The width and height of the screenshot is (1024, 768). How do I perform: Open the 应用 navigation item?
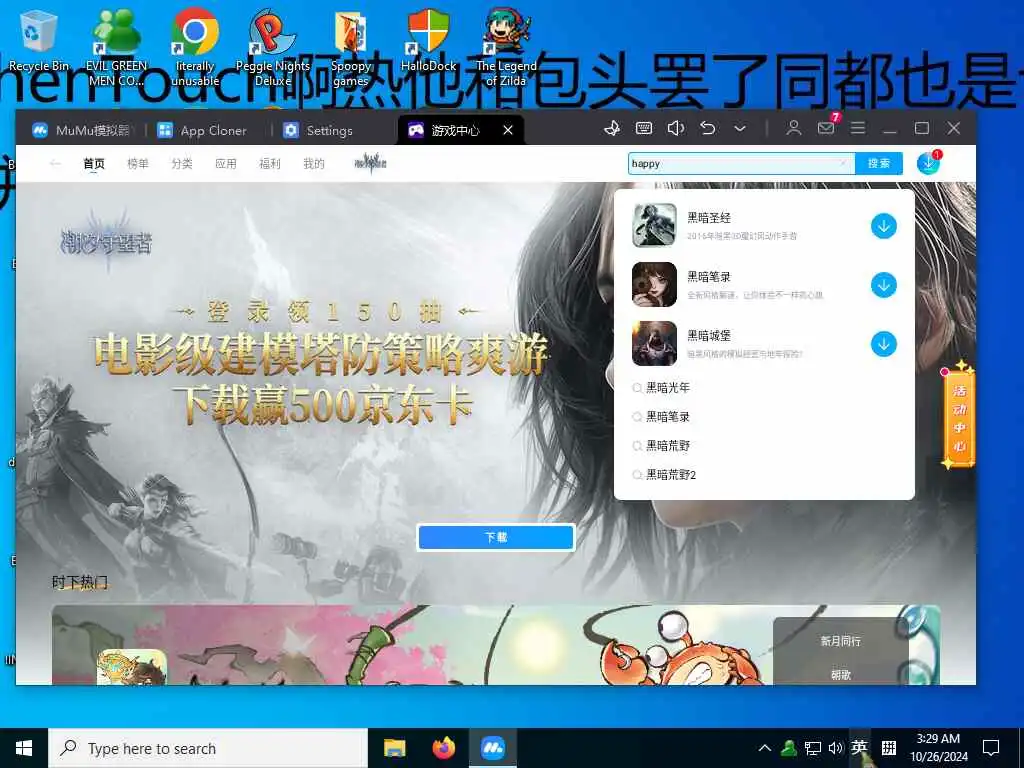226,163
